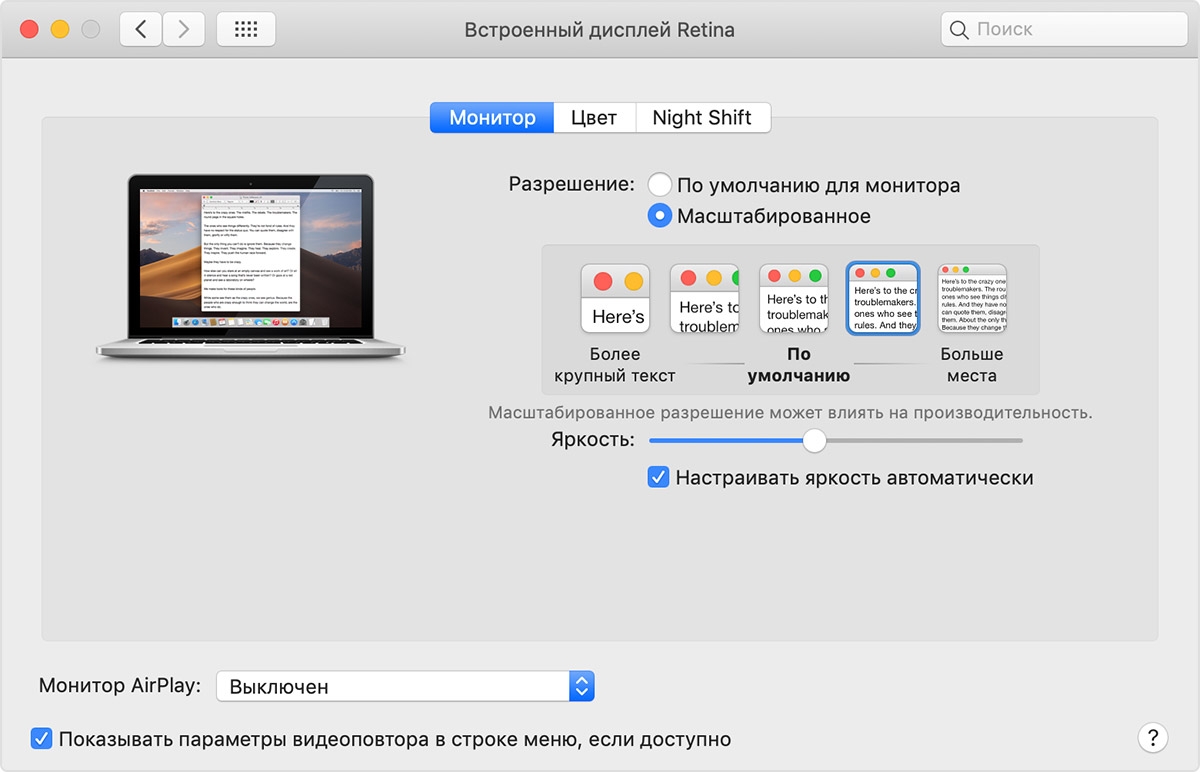
Task: Select the "По умолчанию для монитора" radio button
Action: pyautogui.click(x=660, y=184)
